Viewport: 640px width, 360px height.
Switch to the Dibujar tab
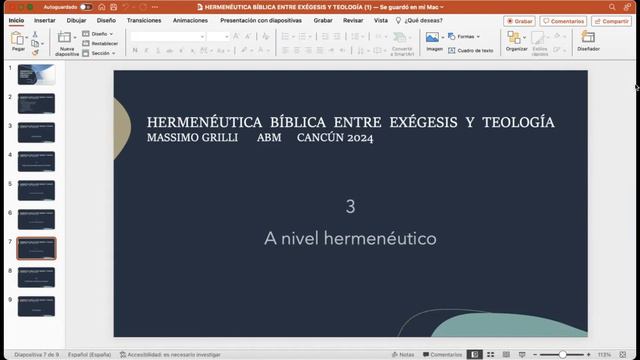tap(76, 20)
